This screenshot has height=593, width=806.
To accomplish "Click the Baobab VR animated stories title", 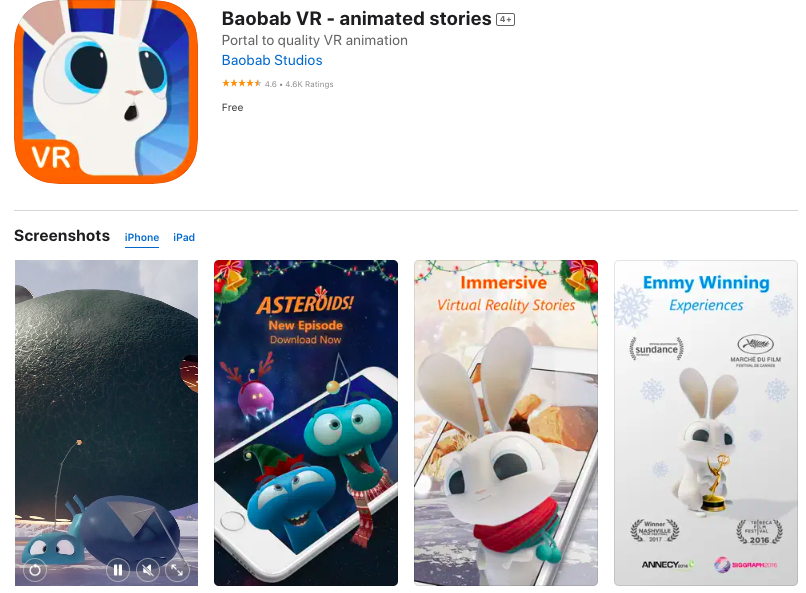I will pyautogui.click(x=356, y=18).
